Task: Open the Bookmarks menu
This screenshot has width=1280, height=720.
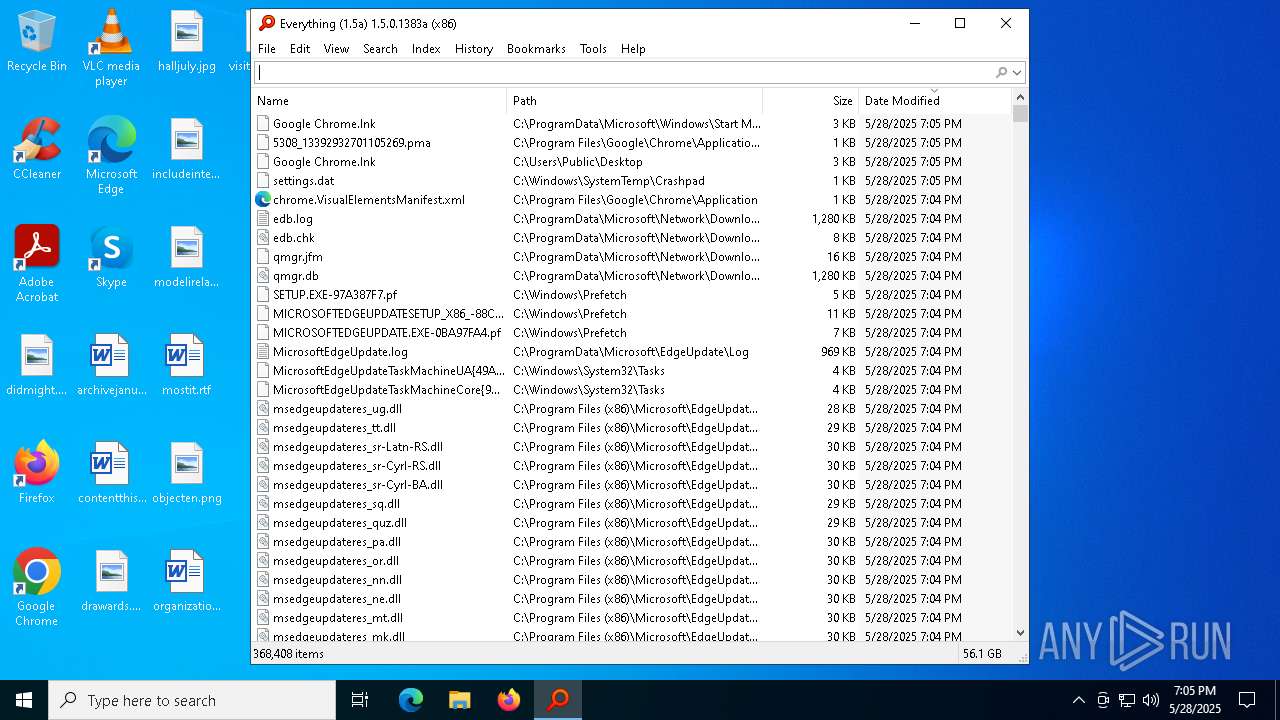Action: click(536, 48)
